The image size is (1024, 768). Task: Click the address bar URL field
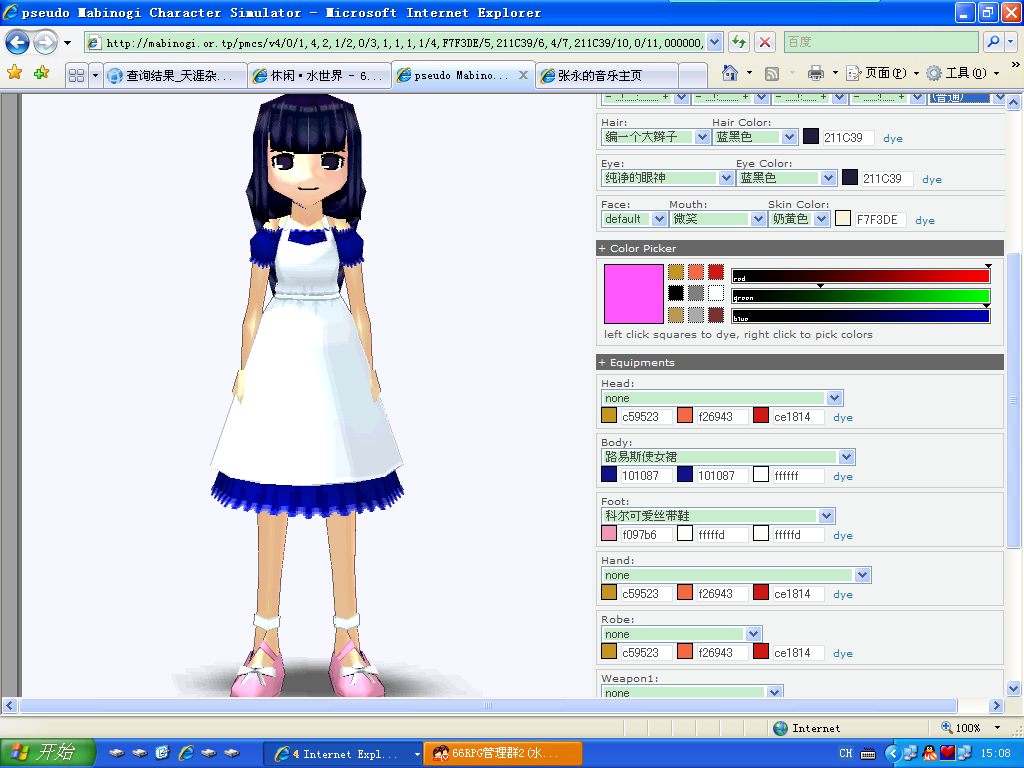pos(404,43)
